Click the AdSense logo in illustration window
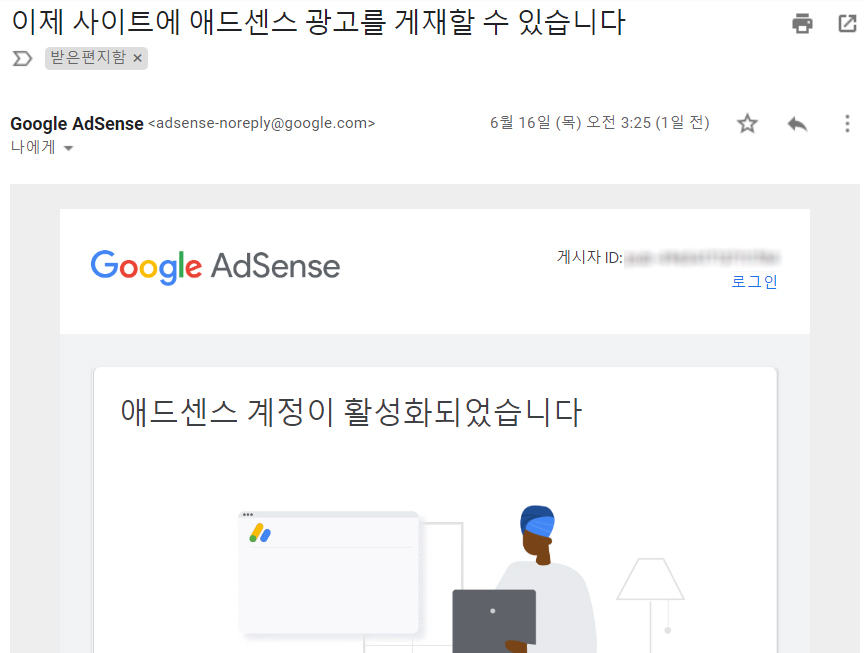The height and width of the screenshot is (653, 864). [260, 533]
